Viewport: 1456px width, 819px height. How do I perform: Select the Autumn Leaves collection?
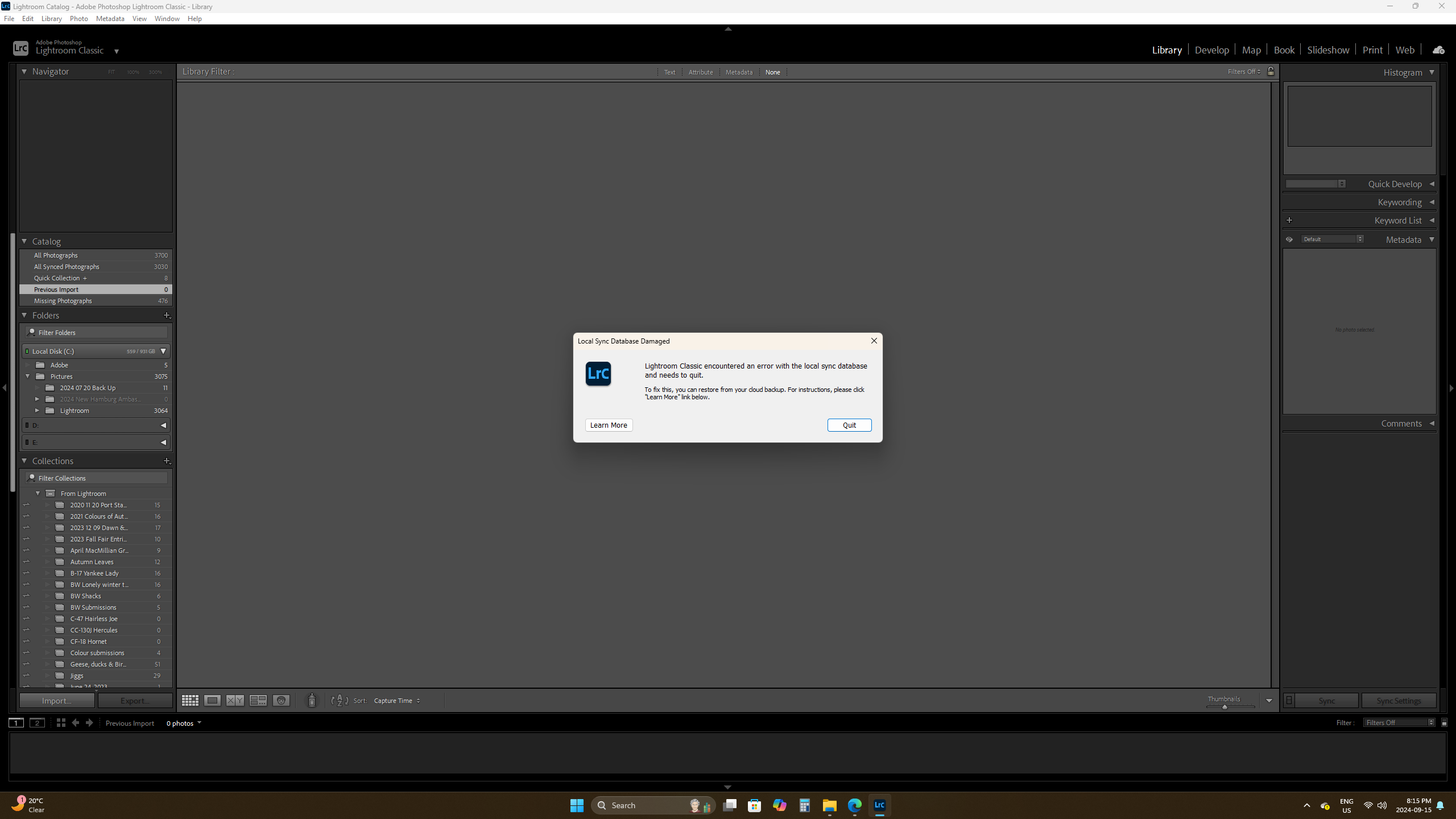pos(92,561)
